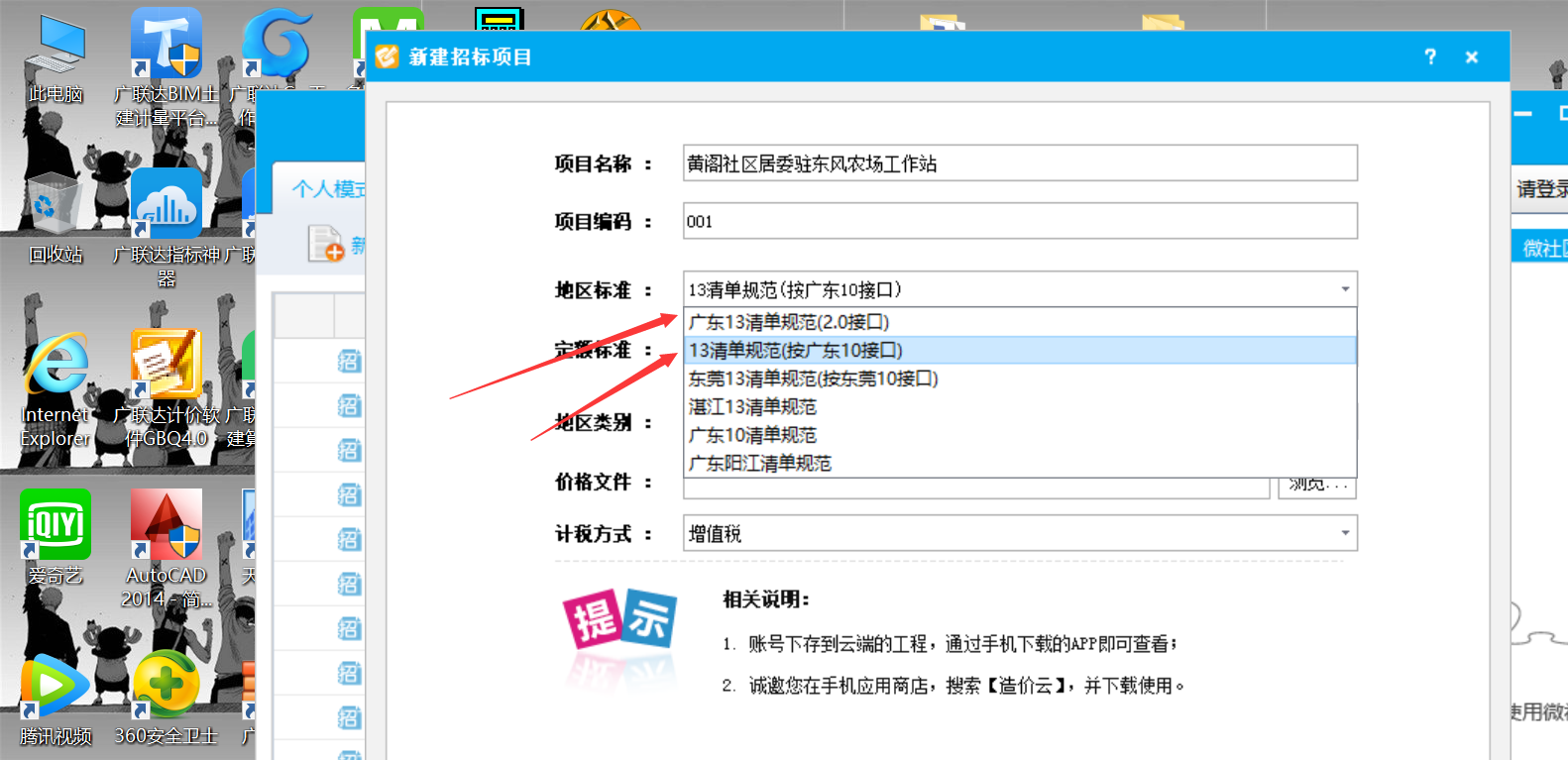The image size is (1568, 760).
Task: Open 广联达BIM土建计量平台 desktop shortcut
Action: (167, 67)
